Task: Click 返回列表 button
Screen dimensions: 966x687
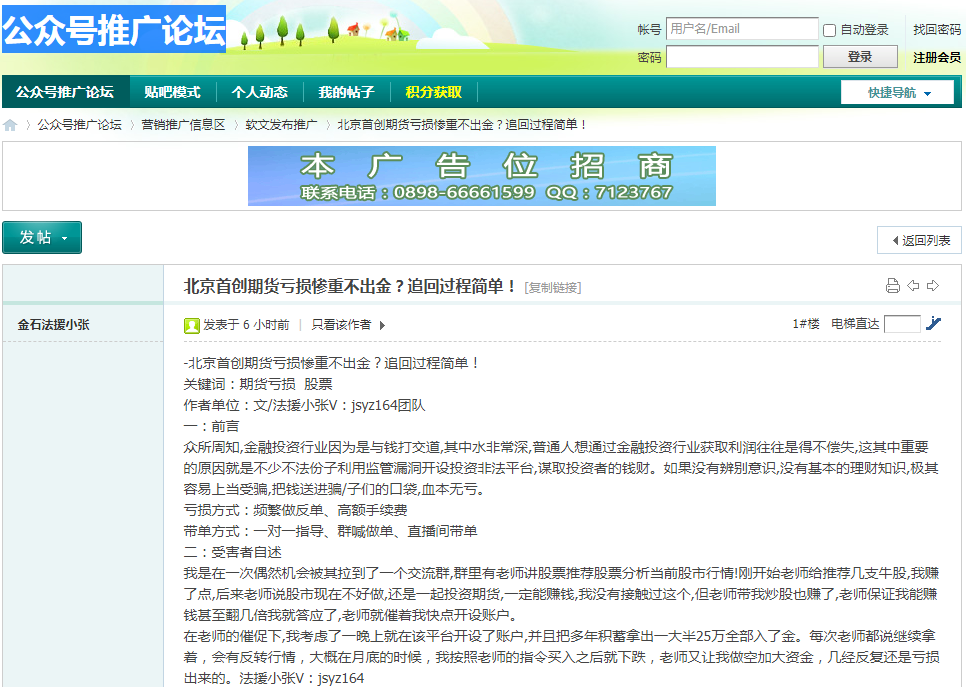Action: (919, 240)
